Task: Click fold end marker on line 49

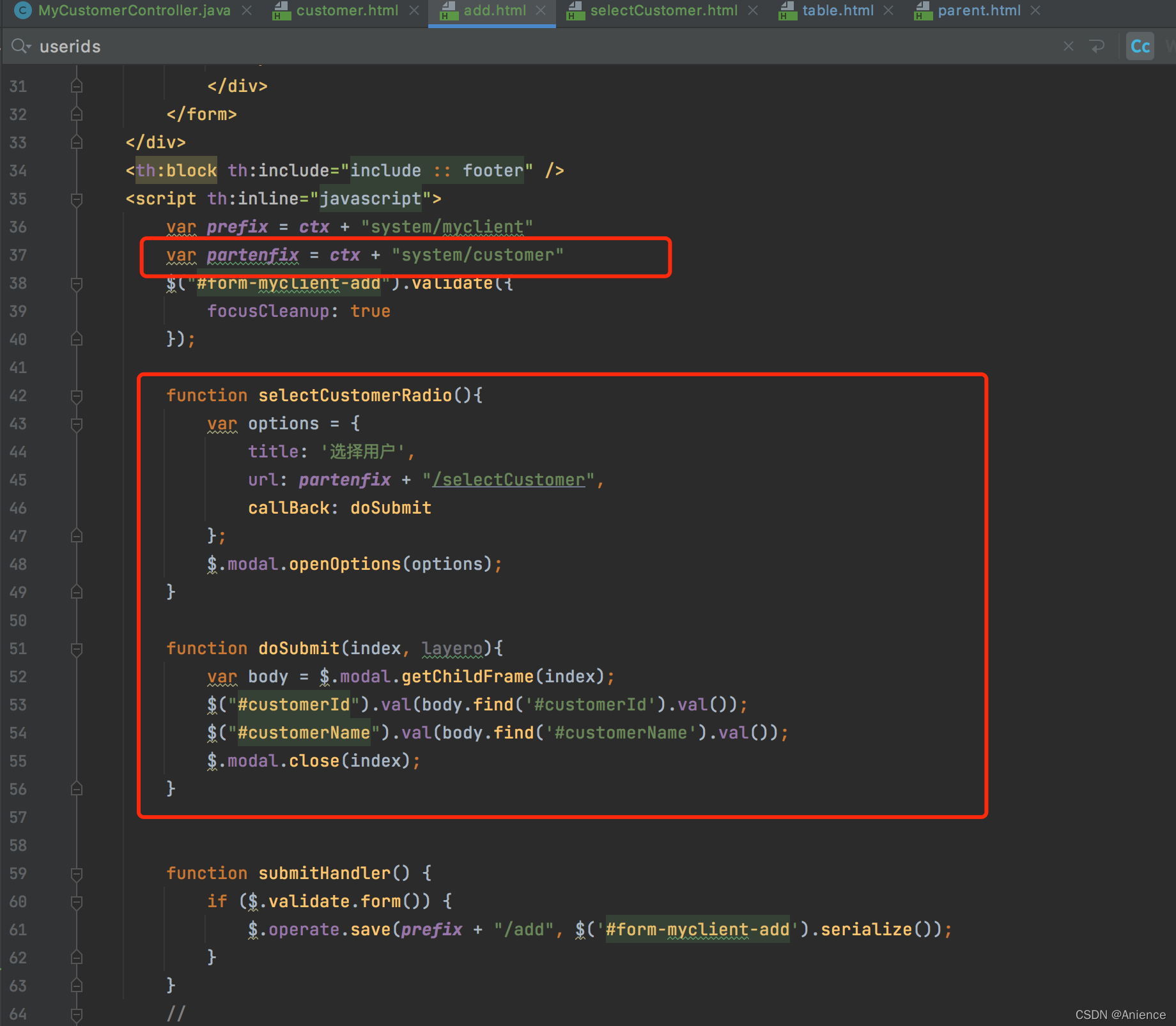Action: 77,592
